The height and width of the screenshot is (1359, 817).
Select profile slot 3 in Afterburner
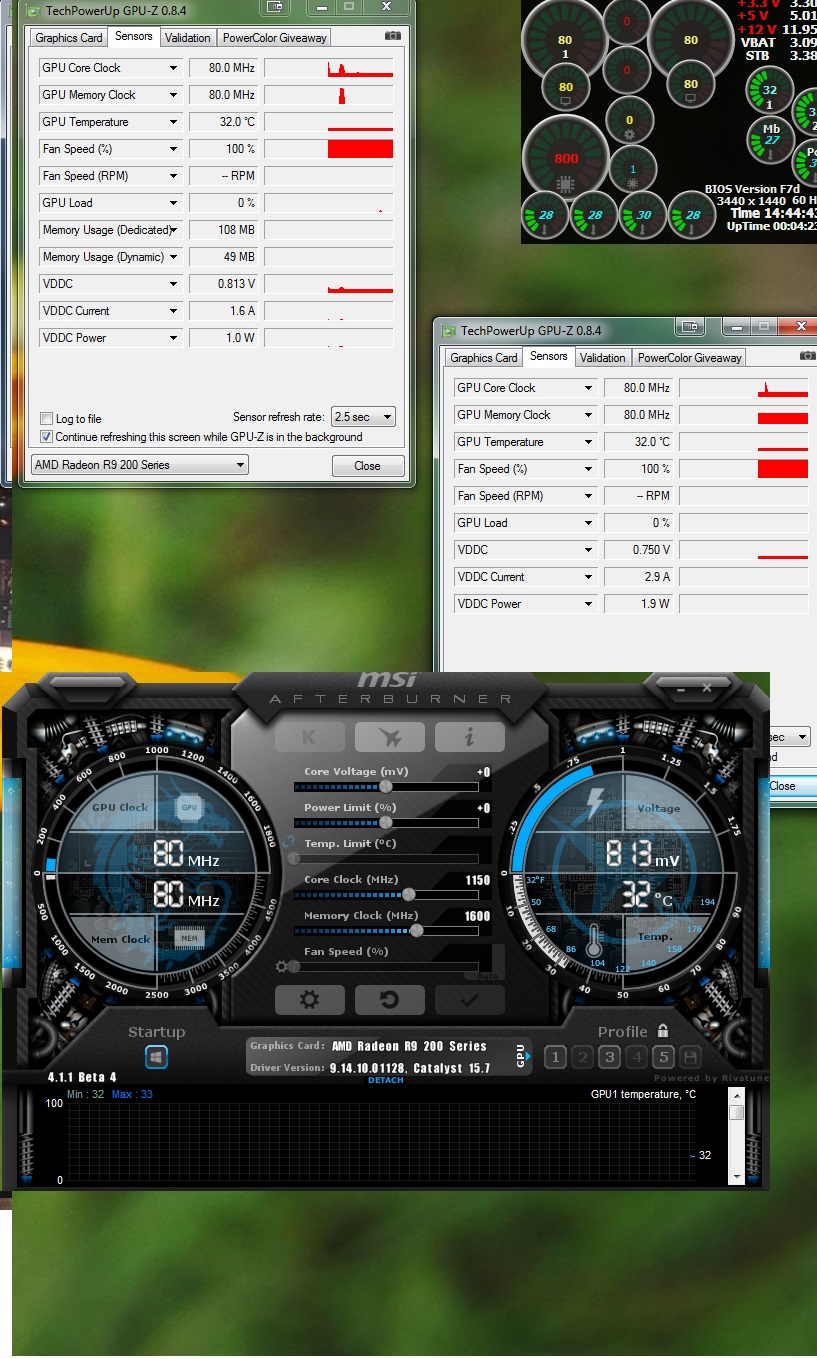[x=610, y=1057]
